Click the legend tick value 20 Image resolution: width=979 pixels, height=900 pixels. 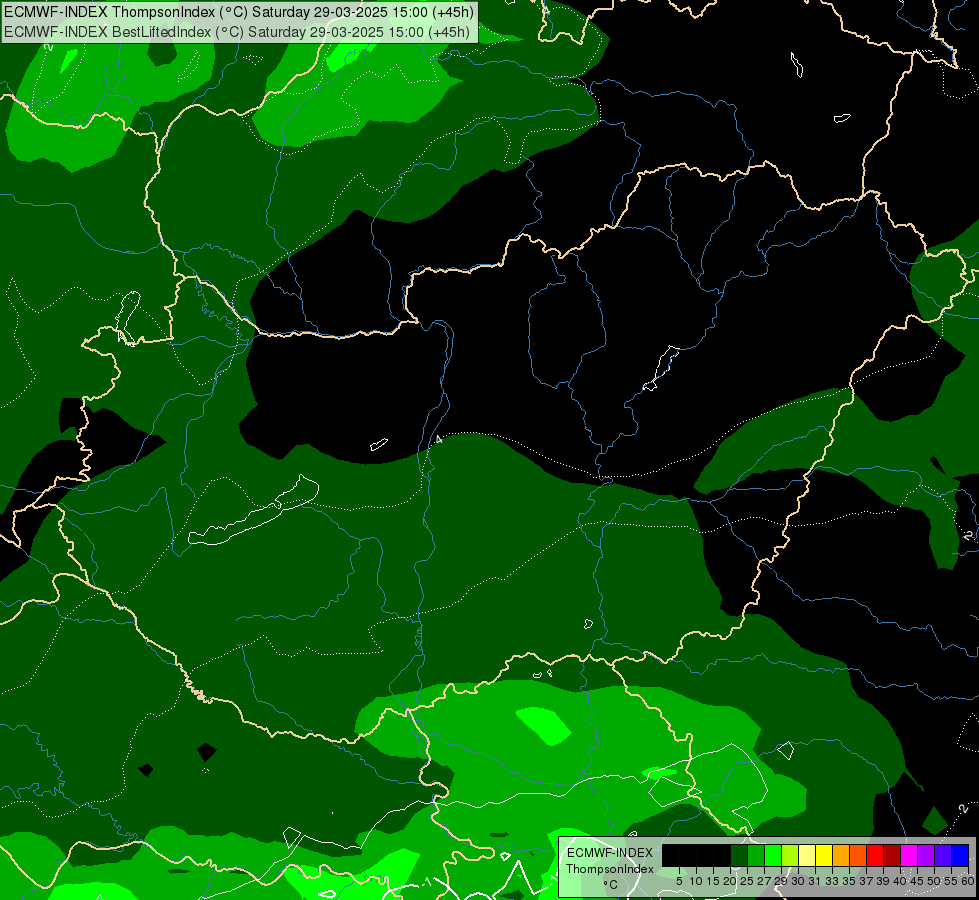point(729,881)
